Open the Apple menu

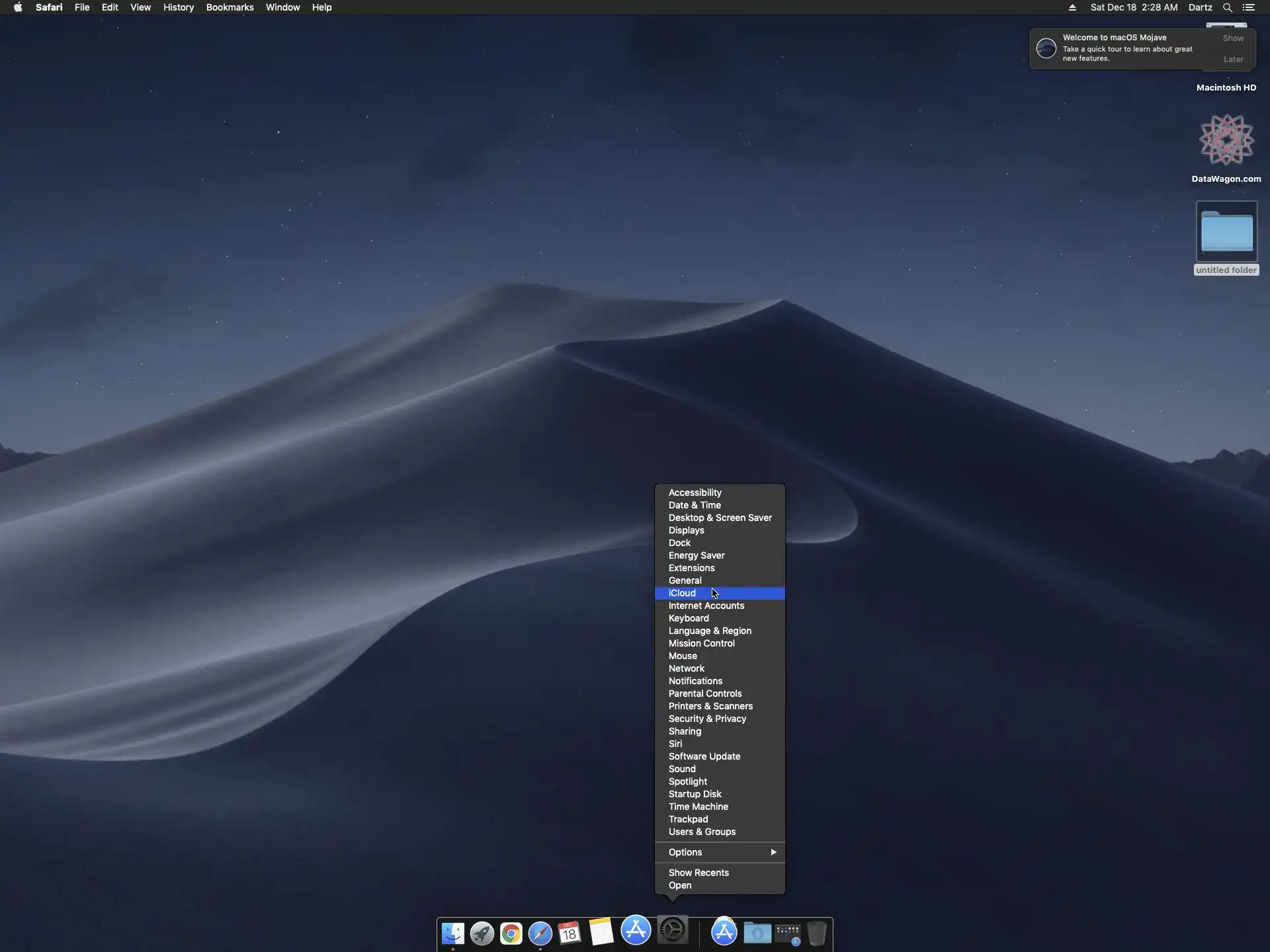coord(18,7)
